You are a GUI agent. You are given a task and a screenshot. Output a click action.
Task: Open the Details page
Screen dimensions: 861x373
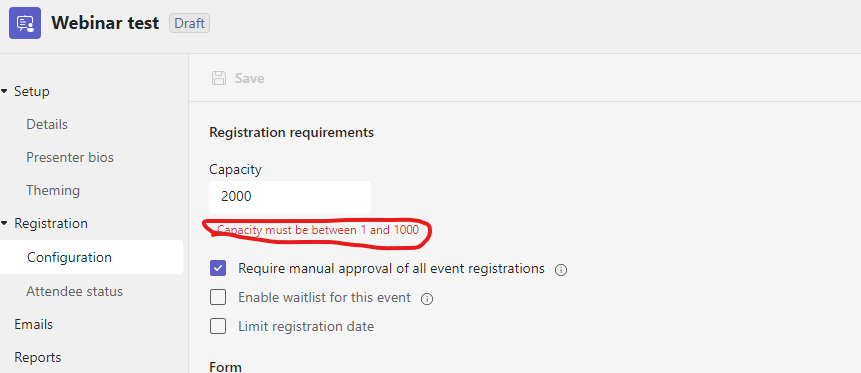pyautogui.click(x=47, y=124)
